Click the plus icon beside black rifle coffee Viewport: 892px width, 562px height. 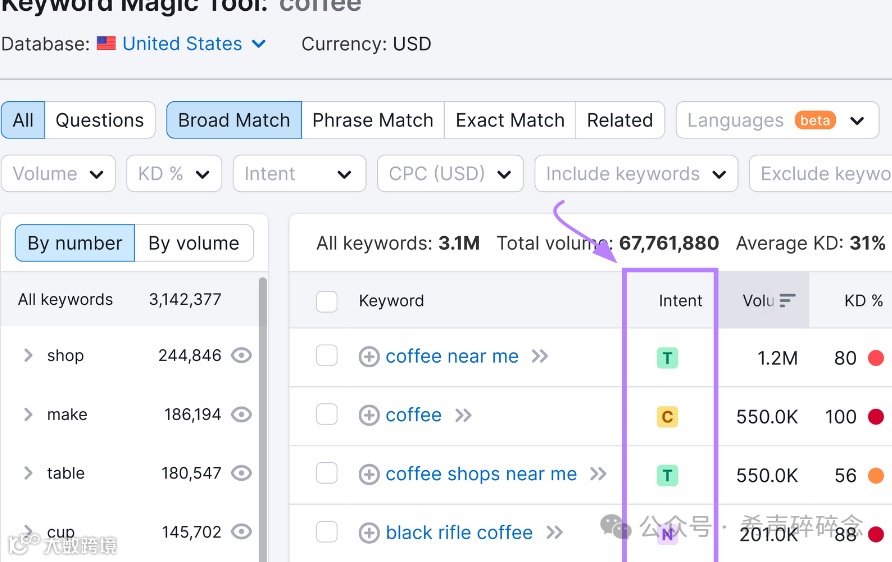[x=369, y=533]
